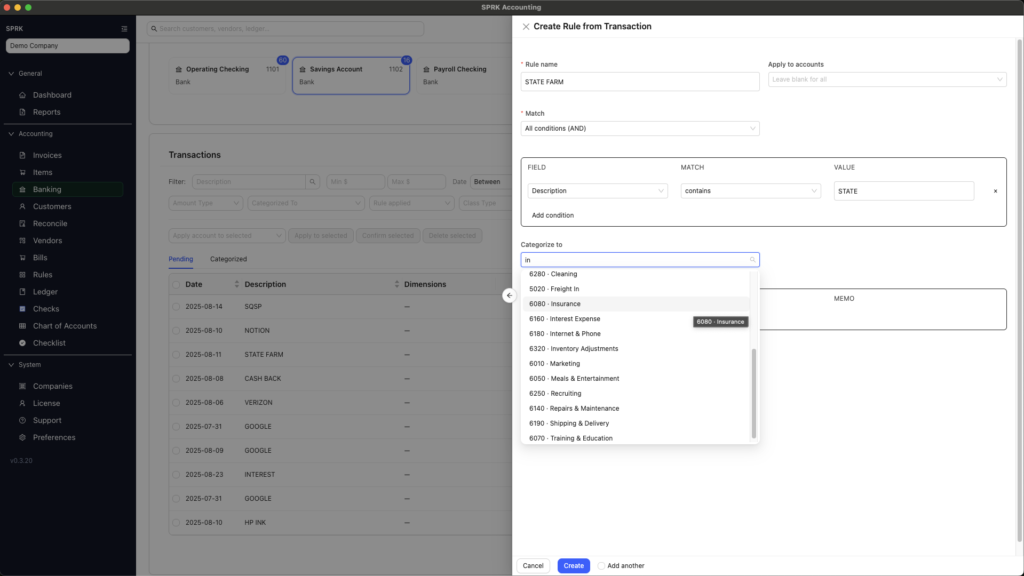This screenshot has width=1024, height=576.
Task: Tick the CASH BACK transaction checkbox
Action: [176, 379]
